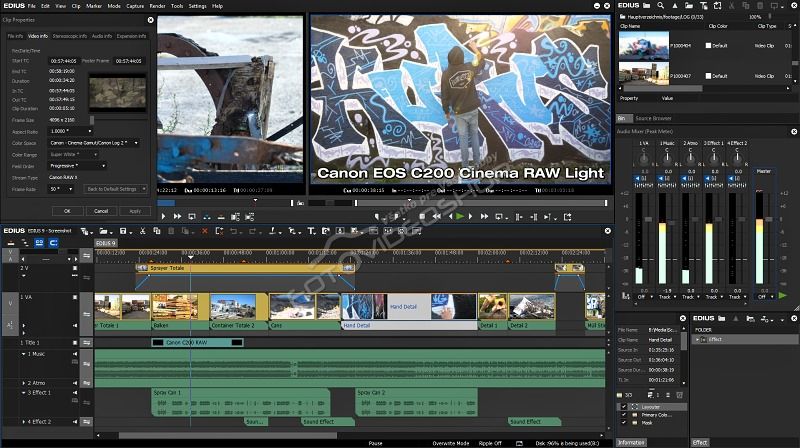The image size is (800, 448).
Task: Click the Stop button in recorder controls
Action: [422, 217]
